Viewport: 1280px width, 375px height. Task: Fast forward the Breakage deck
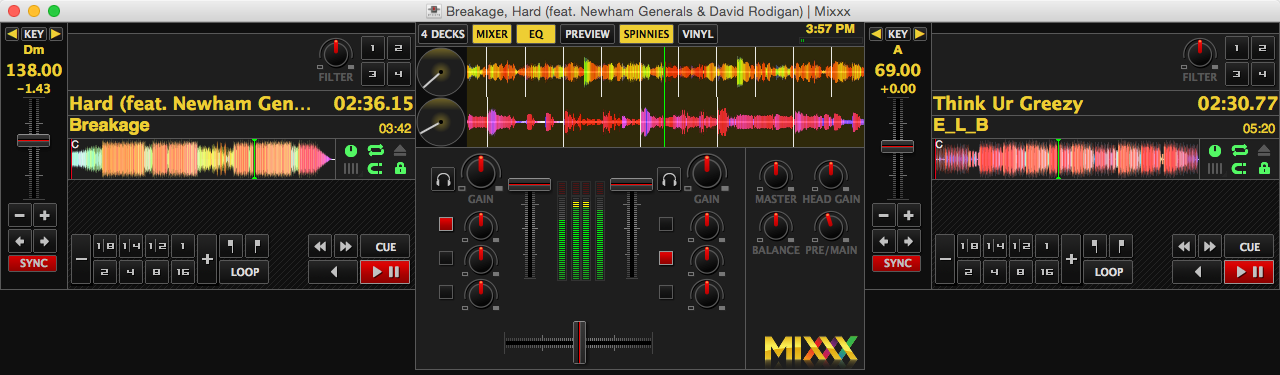click(x=345, y=246)
